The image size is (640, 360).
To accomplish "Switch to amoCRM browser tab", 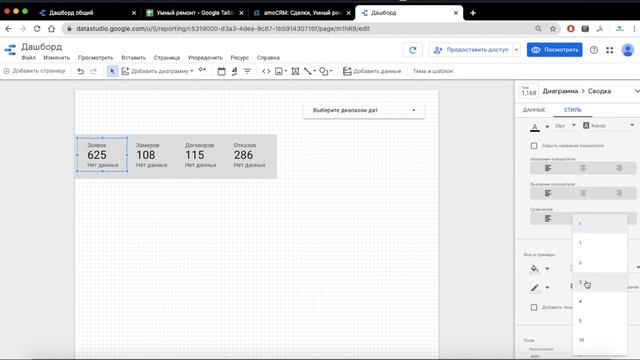I will tap(301, 13).
